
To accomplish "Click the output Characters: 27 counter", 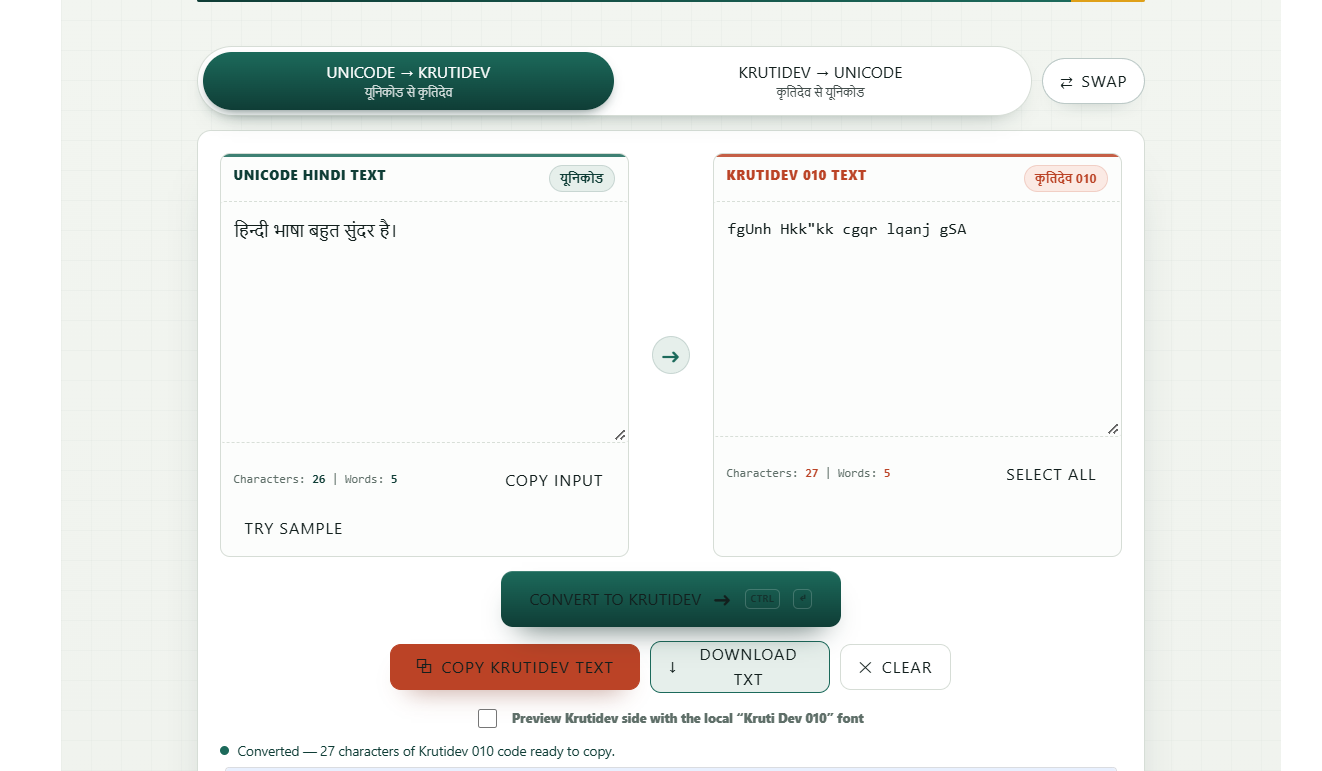I will [772, 473].
